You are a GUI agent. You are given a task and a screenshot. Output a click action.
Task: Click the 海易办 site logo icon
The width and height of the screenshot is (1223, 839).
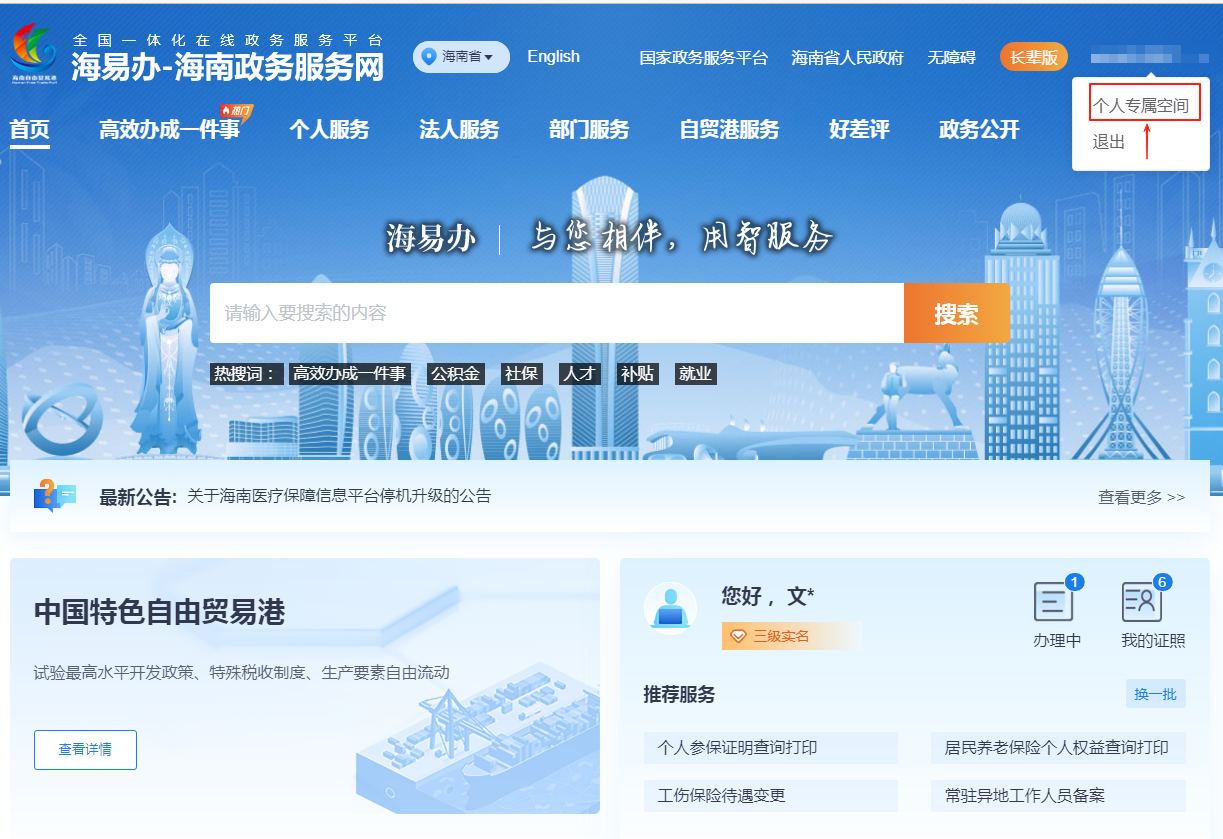(35, 54)
